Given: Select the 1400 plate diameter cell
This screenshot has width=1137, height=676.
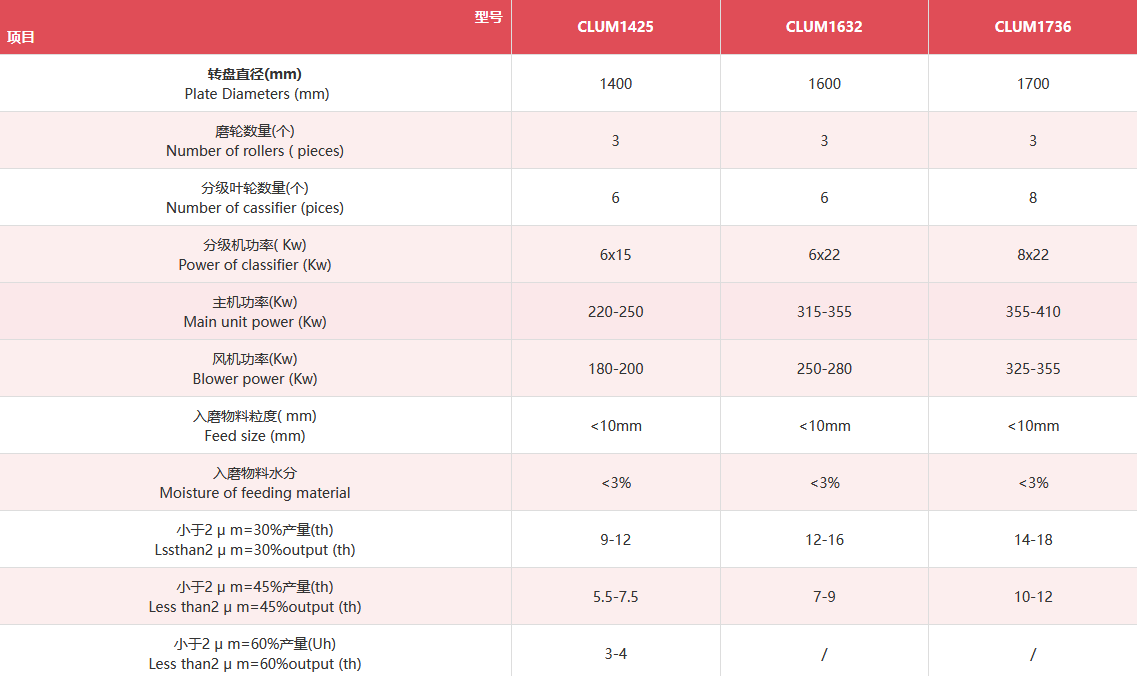Looking at the screenshot, I should click(616, 83).
